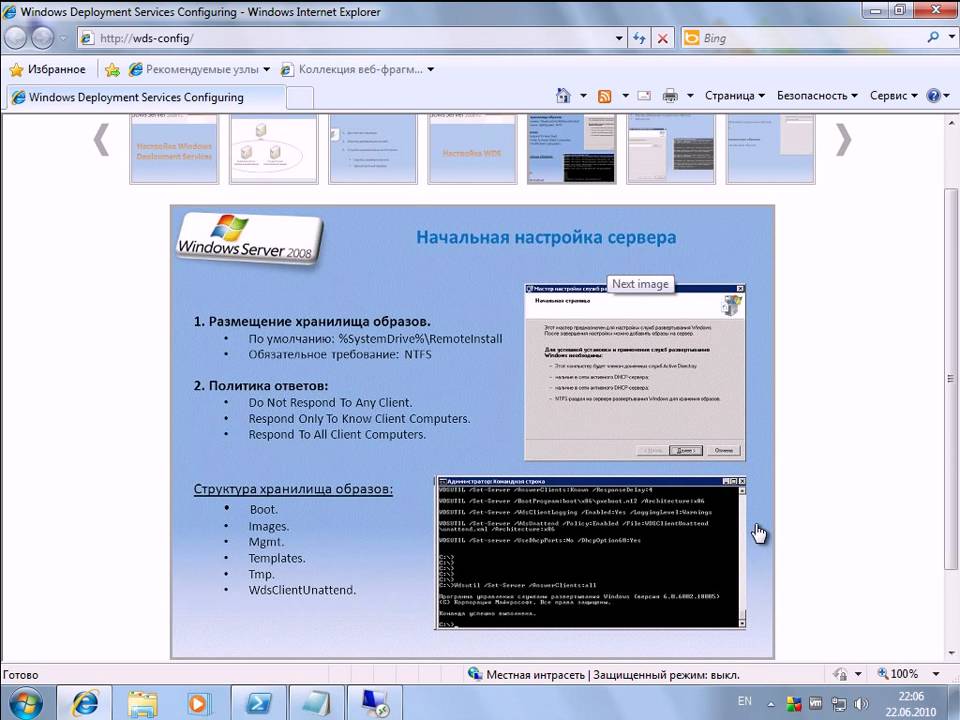Image resolution: width=960 pixels, height=720 pixels.
Task: Open the Безопасность menu
Action: 817,96
